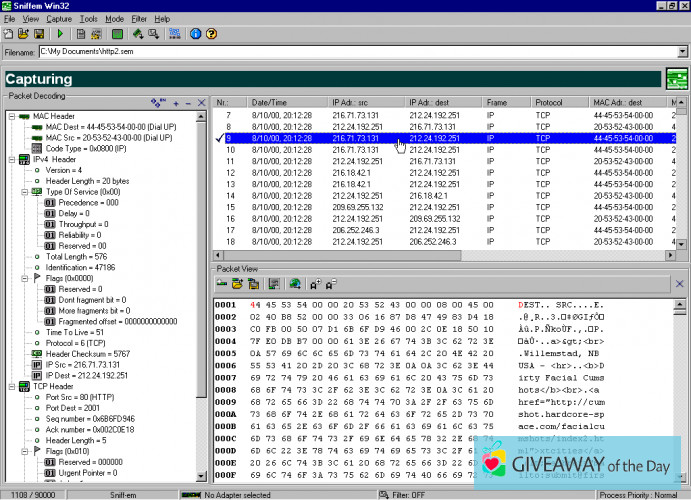The width and height of the screenshot is (691, 500).
Task: Open the Filter menu
Action: (x=138, y=18)
